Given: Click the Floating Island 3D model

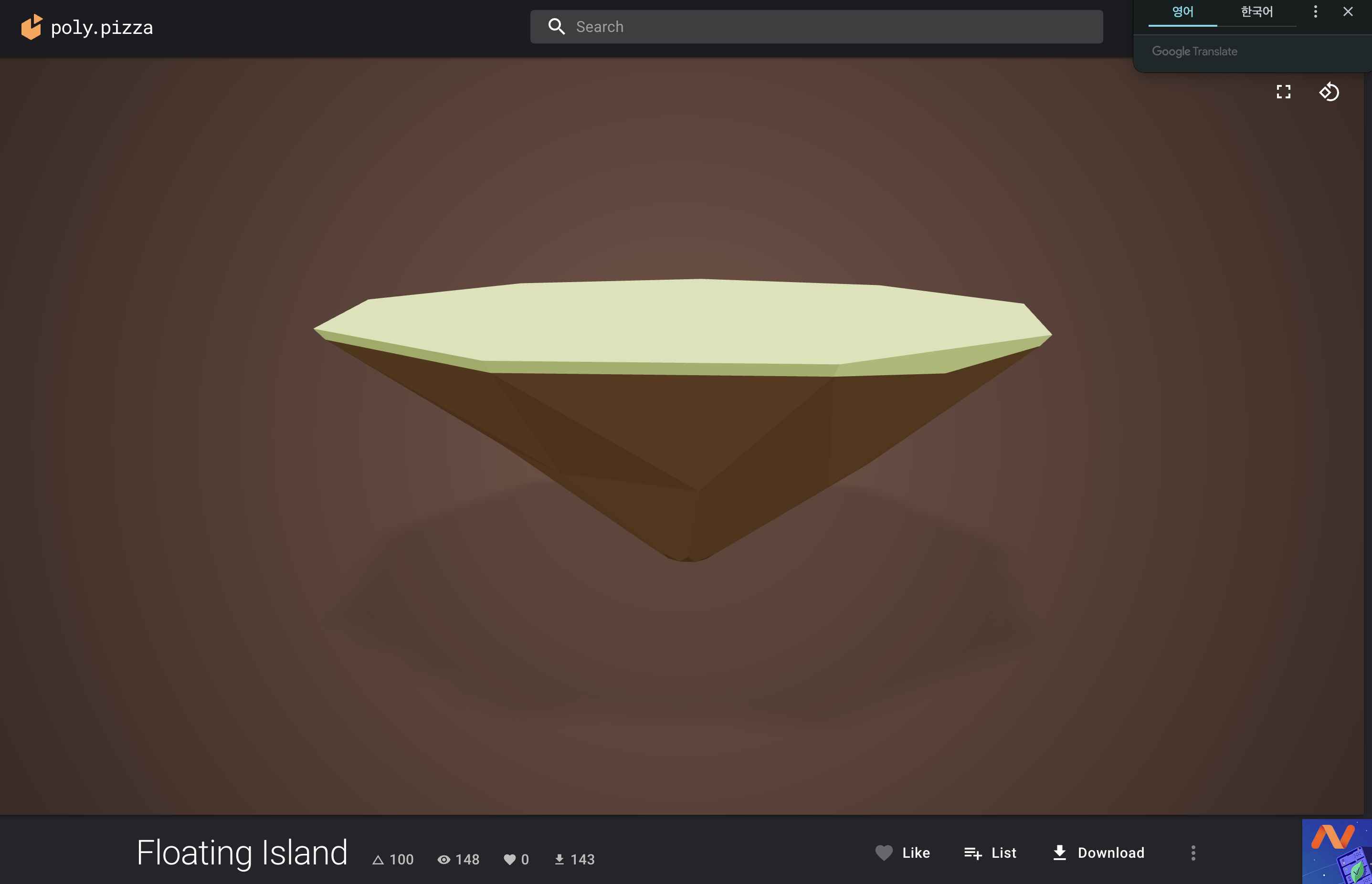Looking at the screenshot, I should [x=683, y=420].
